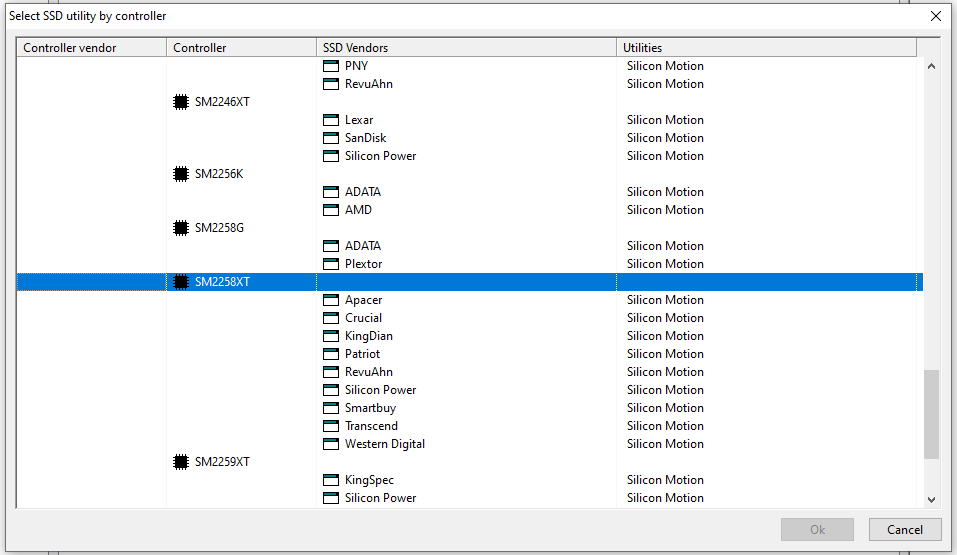The height and width of the screenshot is (555, 957).
Task: Click the SM2259XT controller chip icon
Action: [181, 462]
